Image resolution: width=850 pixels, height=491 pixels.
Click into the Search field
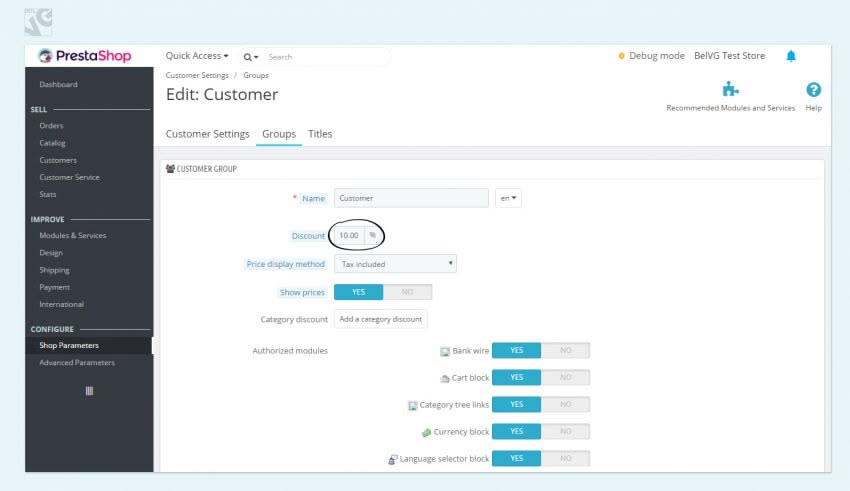pos(327,57)
